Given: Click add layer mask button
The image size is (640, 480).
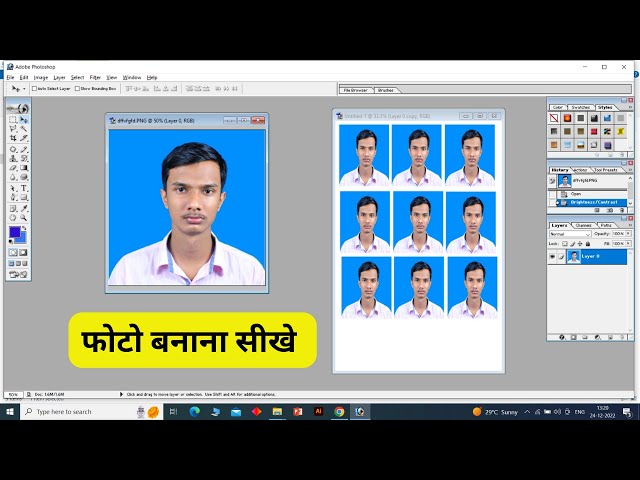Looking at the screenshot, I should pos(573,338).
